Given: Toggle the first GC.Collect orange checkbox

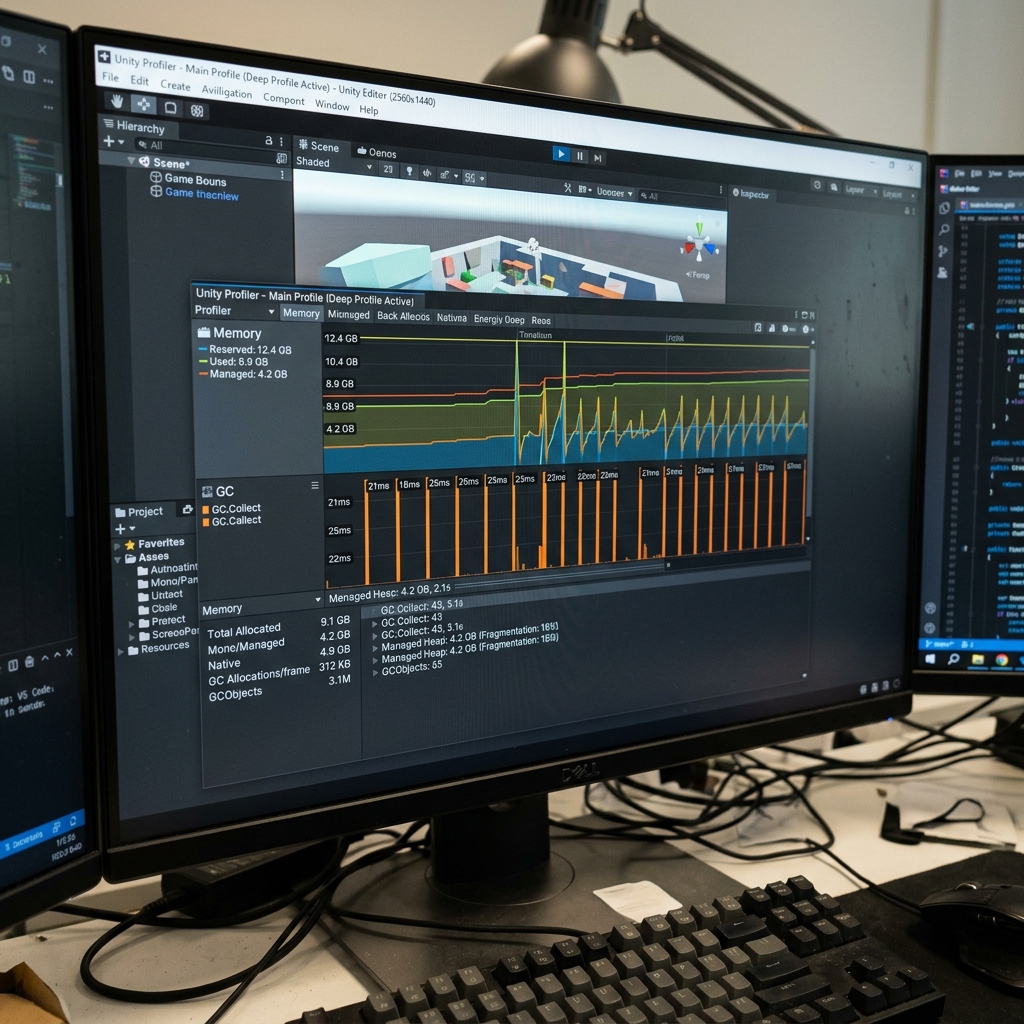Looking at the screenshot, I should point(206,509).
